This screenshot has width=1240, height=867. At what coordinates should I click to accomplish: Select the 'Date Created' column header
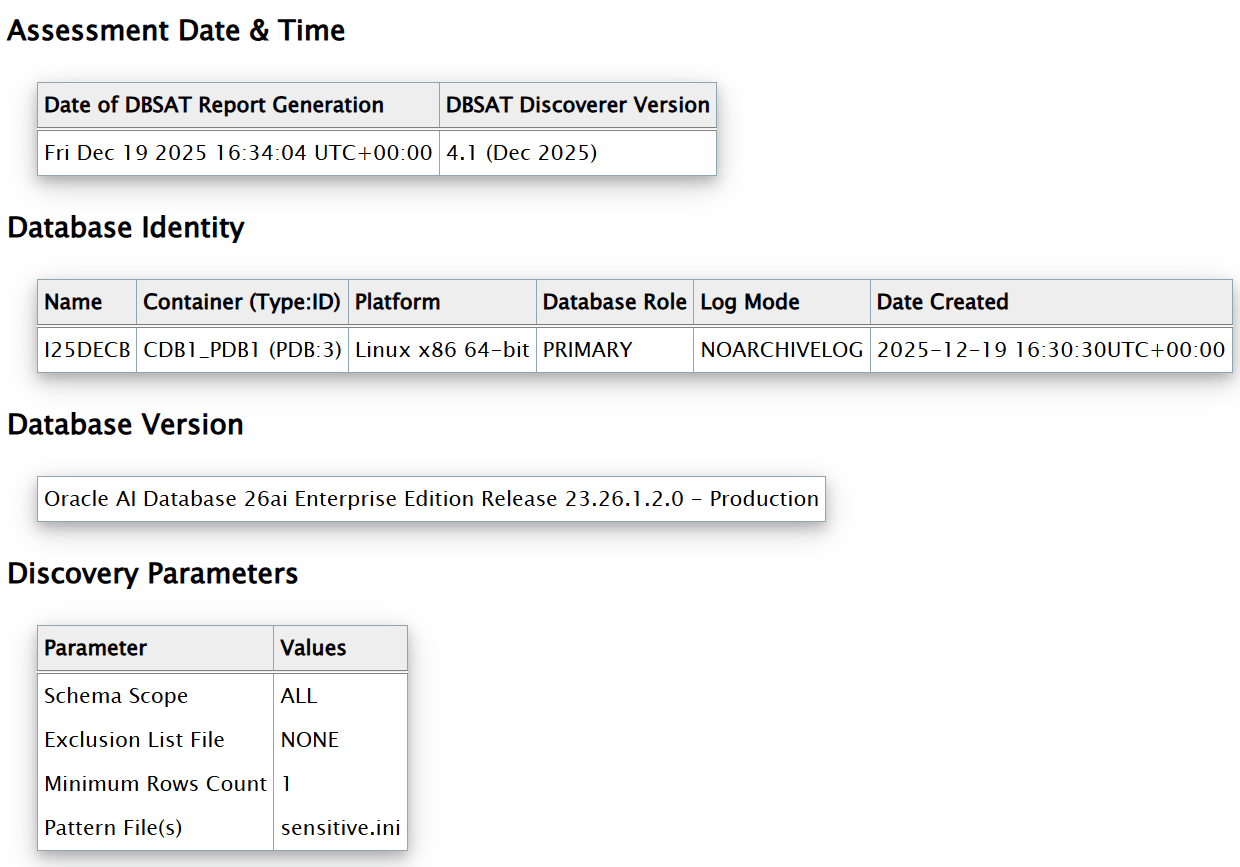(x=1051, y=302)
